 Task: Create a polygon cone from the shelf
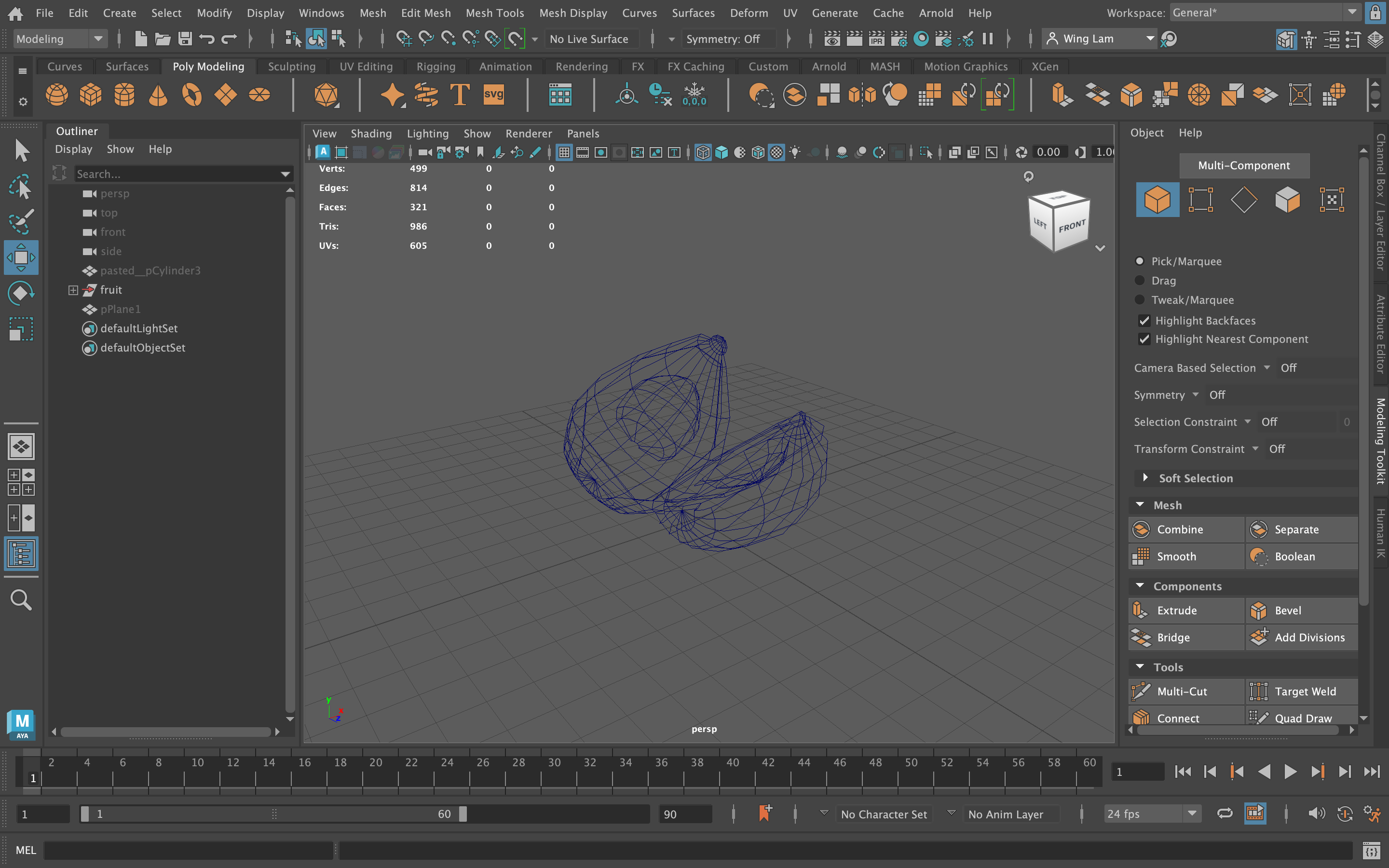click(158, 95)
